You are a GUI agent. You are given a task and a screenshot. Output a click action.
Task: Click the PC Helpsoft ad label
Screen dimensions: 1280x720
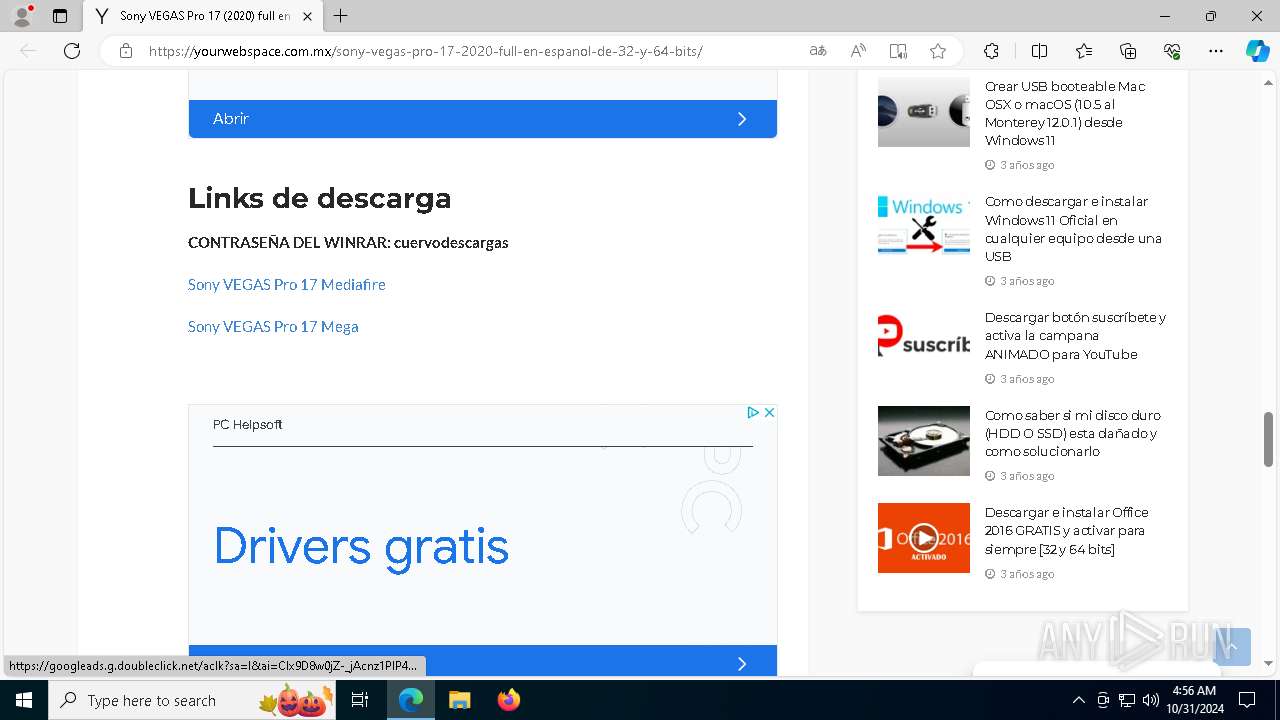tap(247, 425)
